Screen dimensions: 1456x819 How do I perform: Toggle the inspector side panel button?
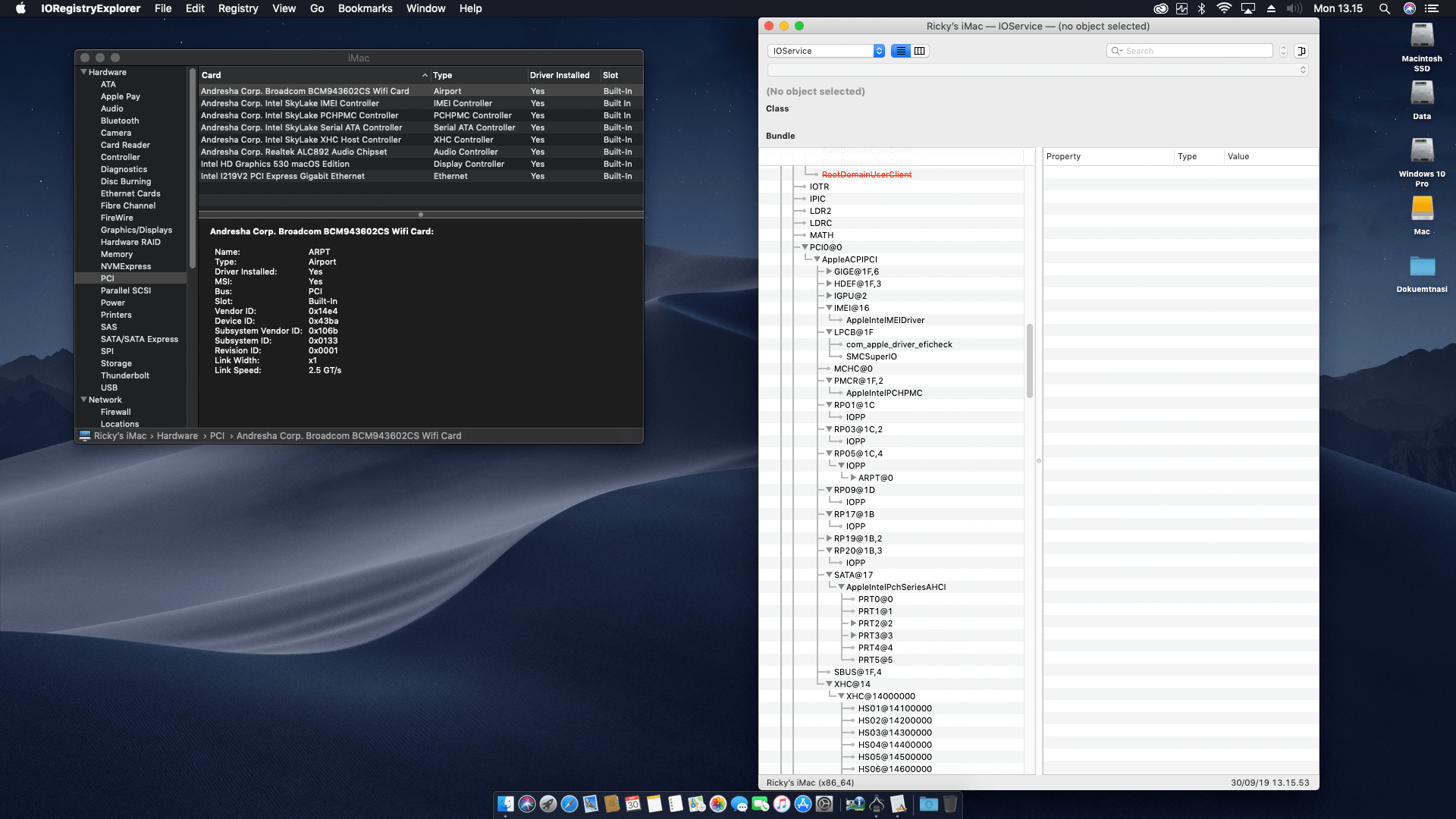pos(1301,51)
